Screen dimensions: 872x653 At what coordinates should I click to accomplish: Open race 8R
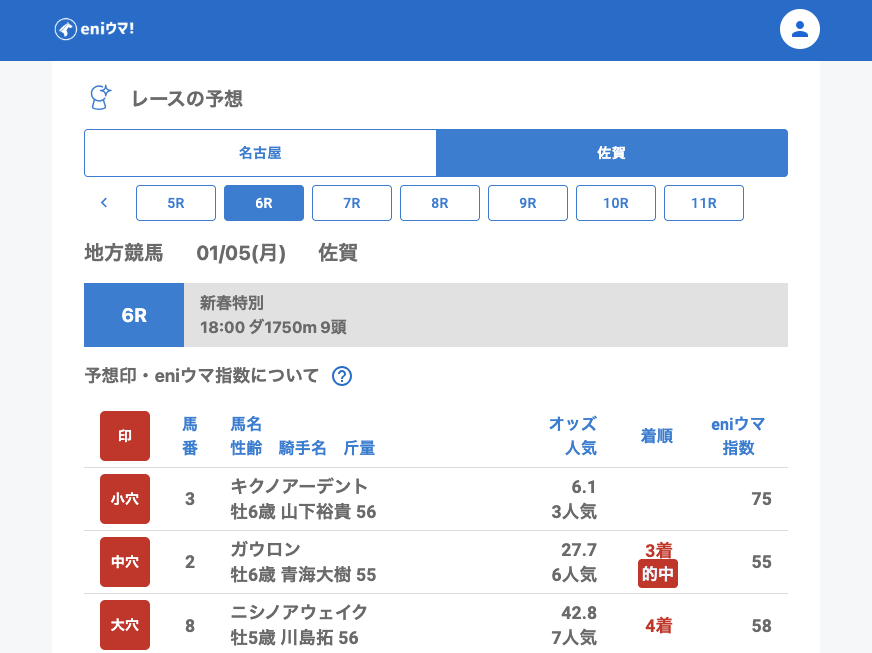(440, 203)
